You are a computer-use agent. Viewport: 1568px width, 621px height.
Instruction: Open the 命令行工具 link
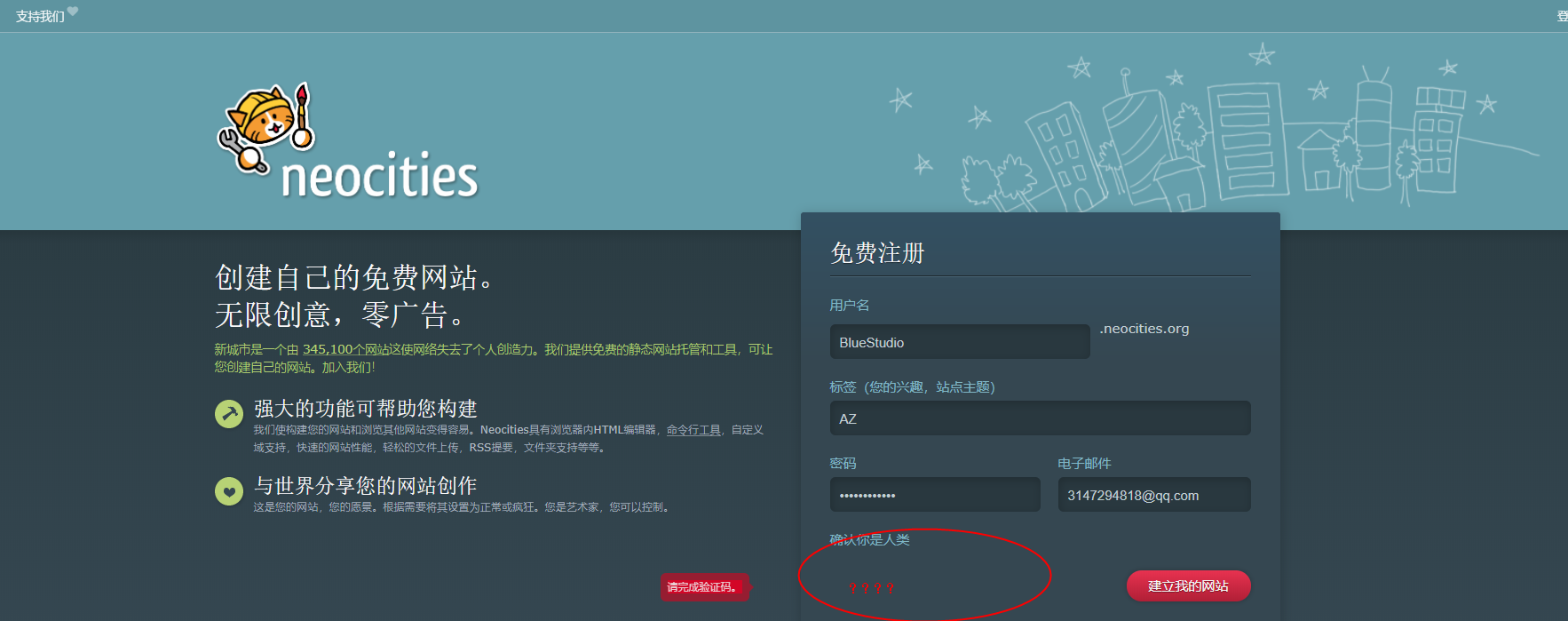click(693, 430)
